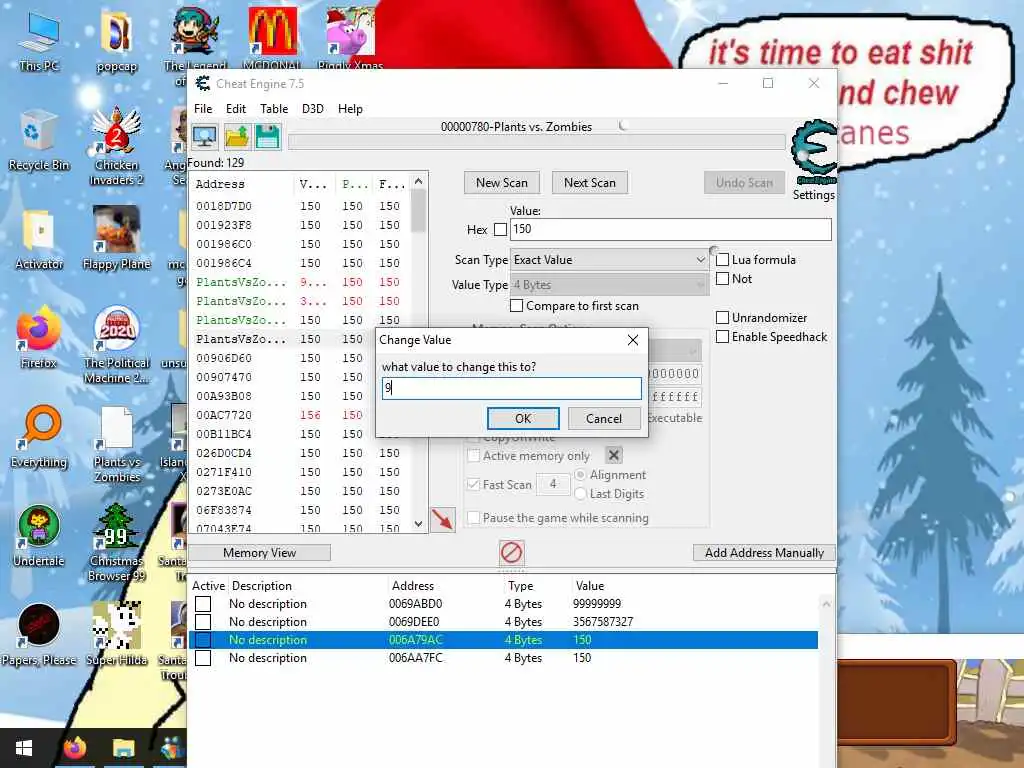The height and width of the screenshot is (768, 1024).
Task: Open the Table menu
Action: tap(274, 108)
